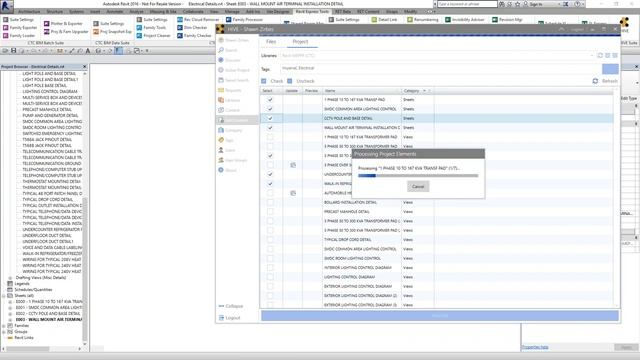The image size is (640, 360).
Task: Uncheck the CCTV POLE AND BASE DETAIL checkbox
Action: pyautogui.click(x=270, y=118)
